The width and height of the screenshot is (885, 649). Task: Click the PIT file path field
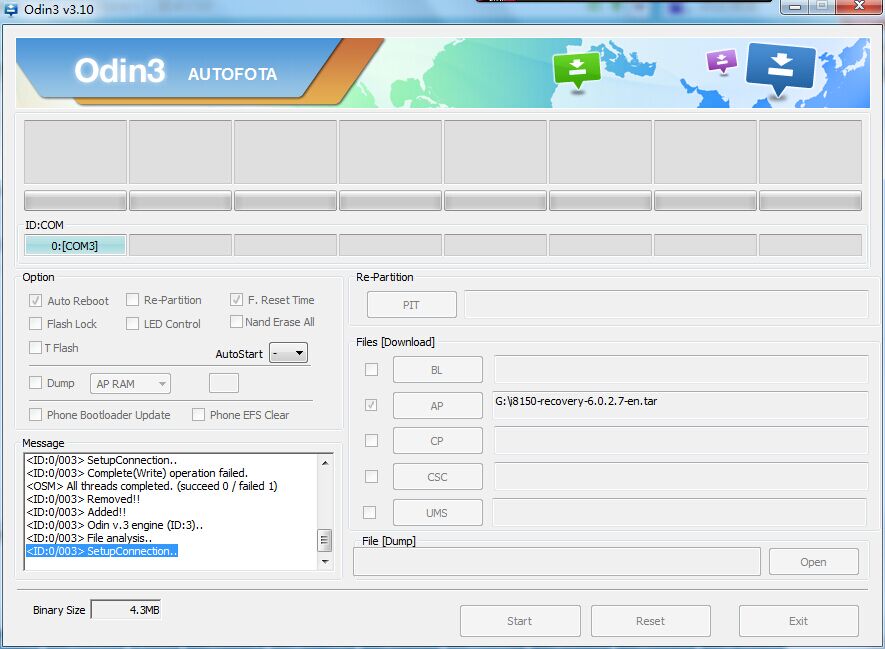point(666,304)
